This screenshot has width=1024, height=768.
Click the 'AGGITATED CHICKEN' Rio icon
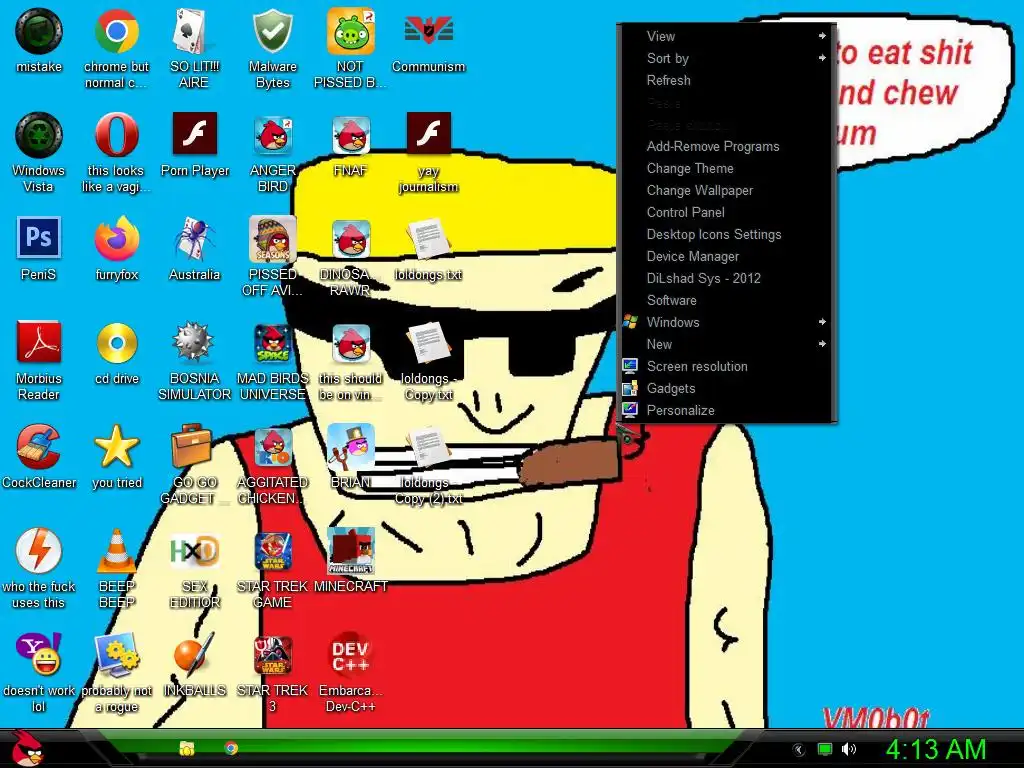pyautogui.click(x=272, y=447)
